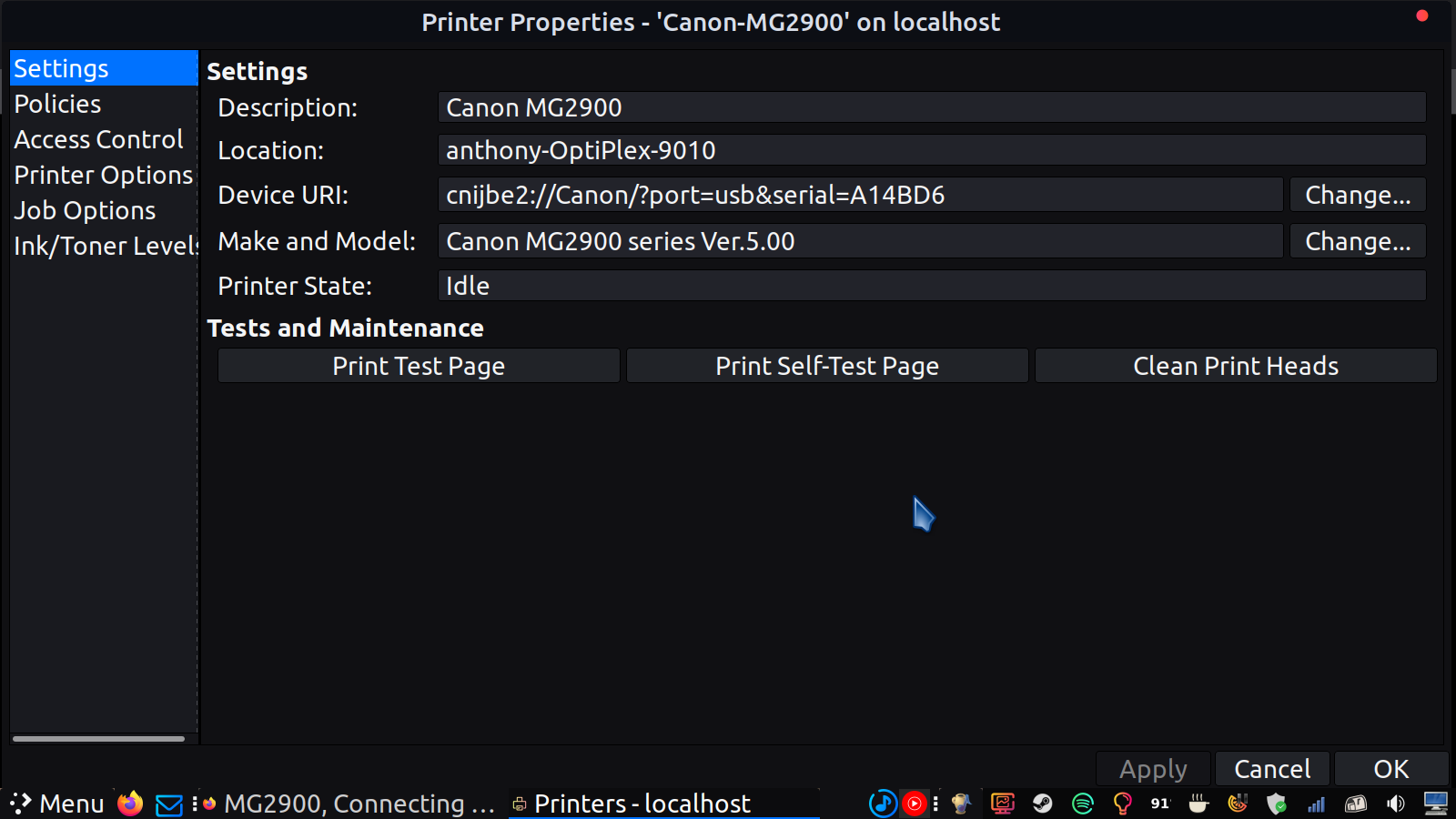Switch to Access Control section

(x=104, y=139)
